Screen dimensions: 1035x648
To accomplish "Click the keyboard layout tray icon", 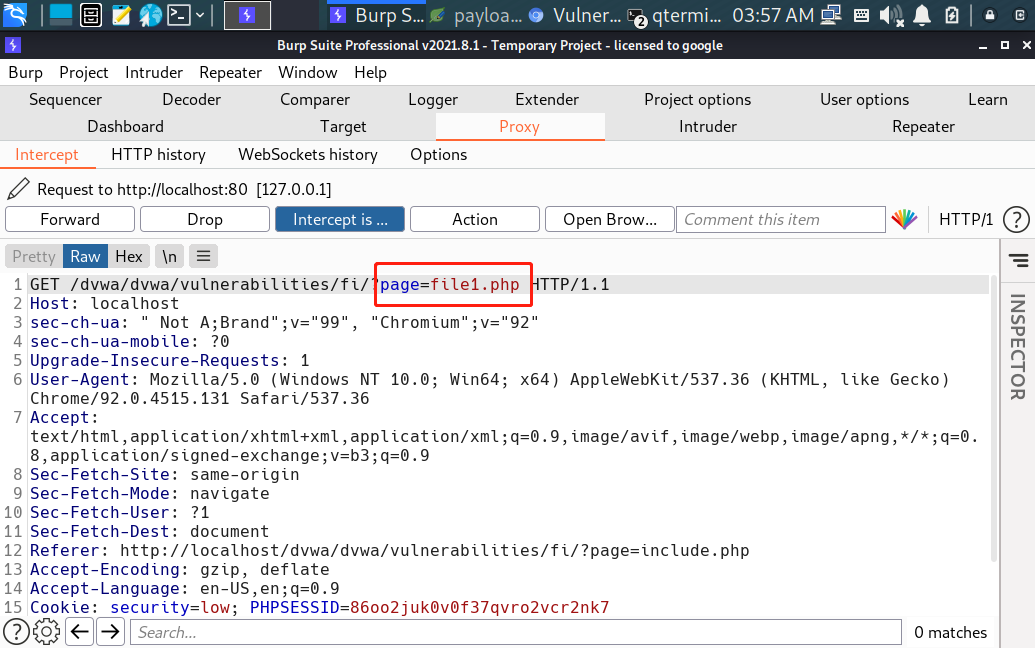I will (861, 15).
